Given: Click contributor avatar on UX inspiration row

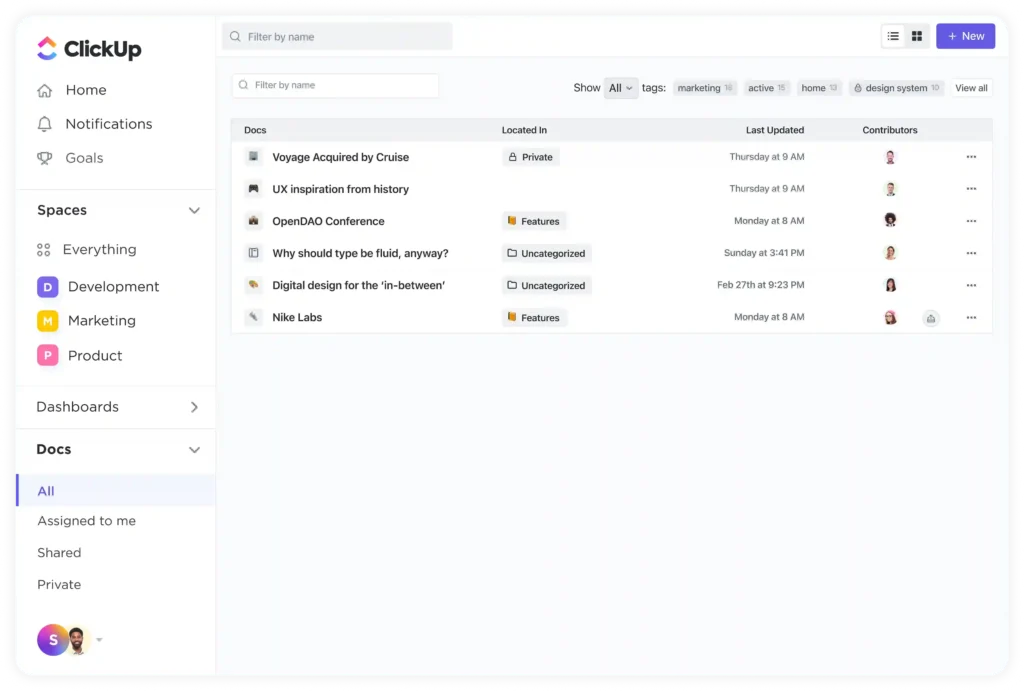Looking at the screenshot, I should (890, 189).
